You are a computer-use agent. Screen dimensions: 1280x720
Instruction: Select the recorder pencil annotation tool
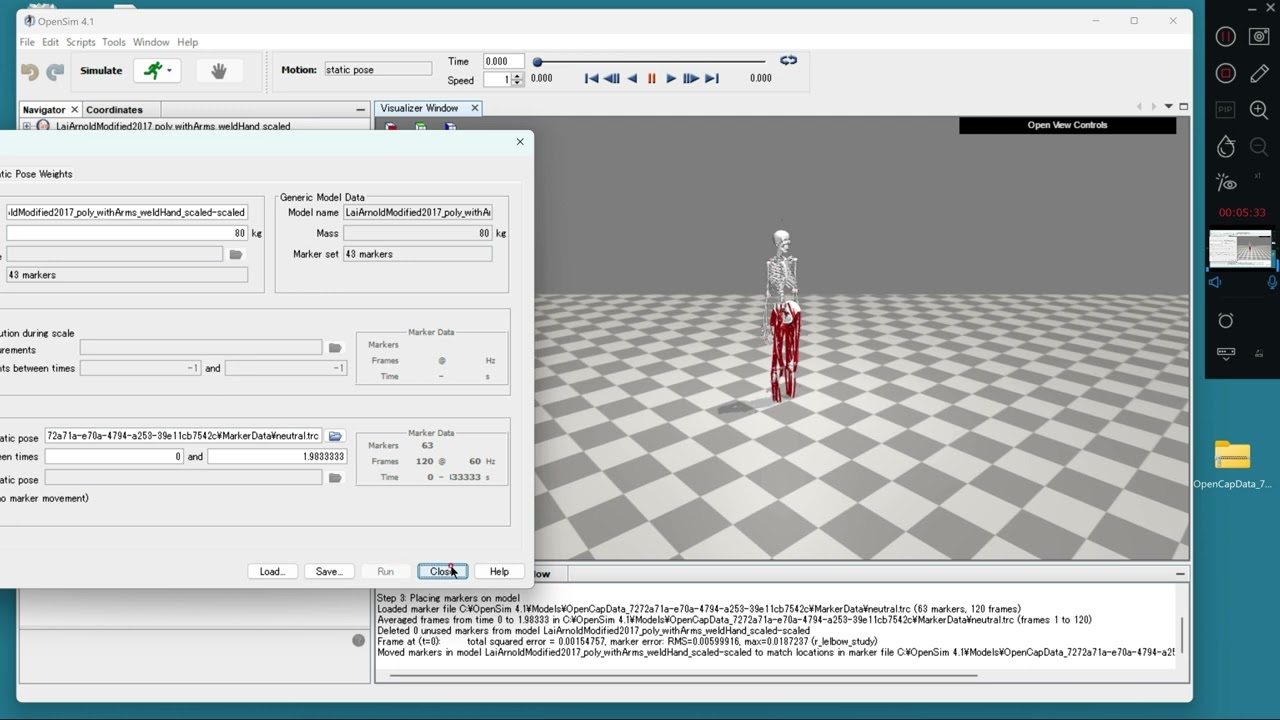(1260, 73)
